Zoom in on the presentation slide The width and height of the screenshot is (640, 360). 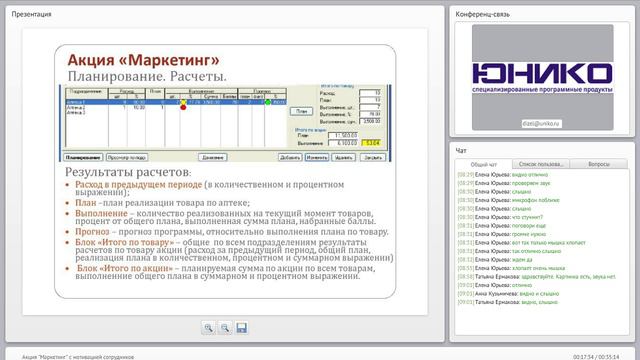(x=208, y=328)
